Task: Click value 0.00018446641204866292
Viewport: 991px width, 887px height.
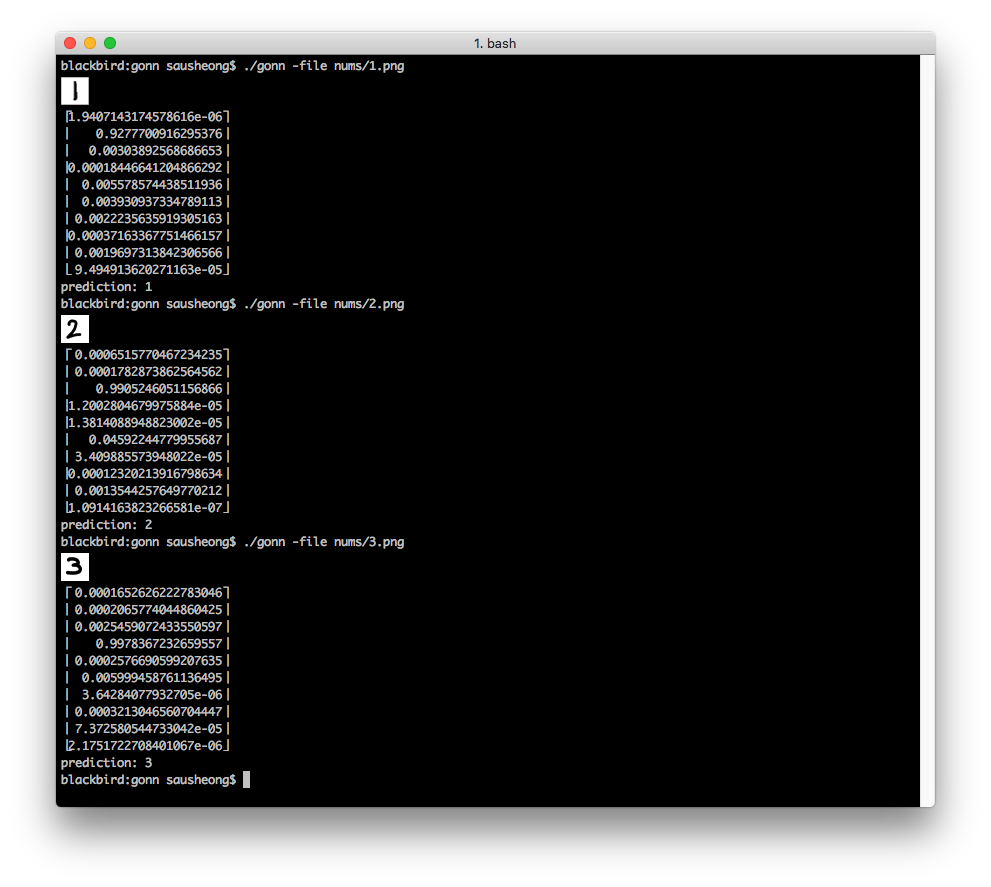Action: tap(145, 168)
